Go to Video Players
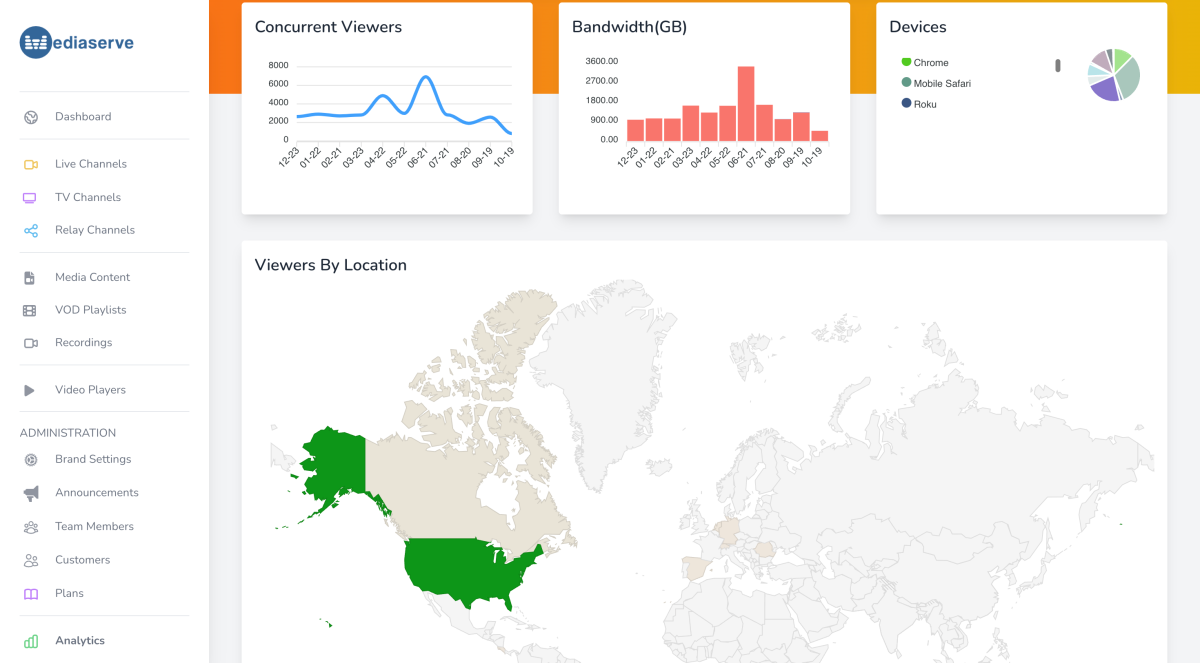1200x663 pixels. click(91, 390)
